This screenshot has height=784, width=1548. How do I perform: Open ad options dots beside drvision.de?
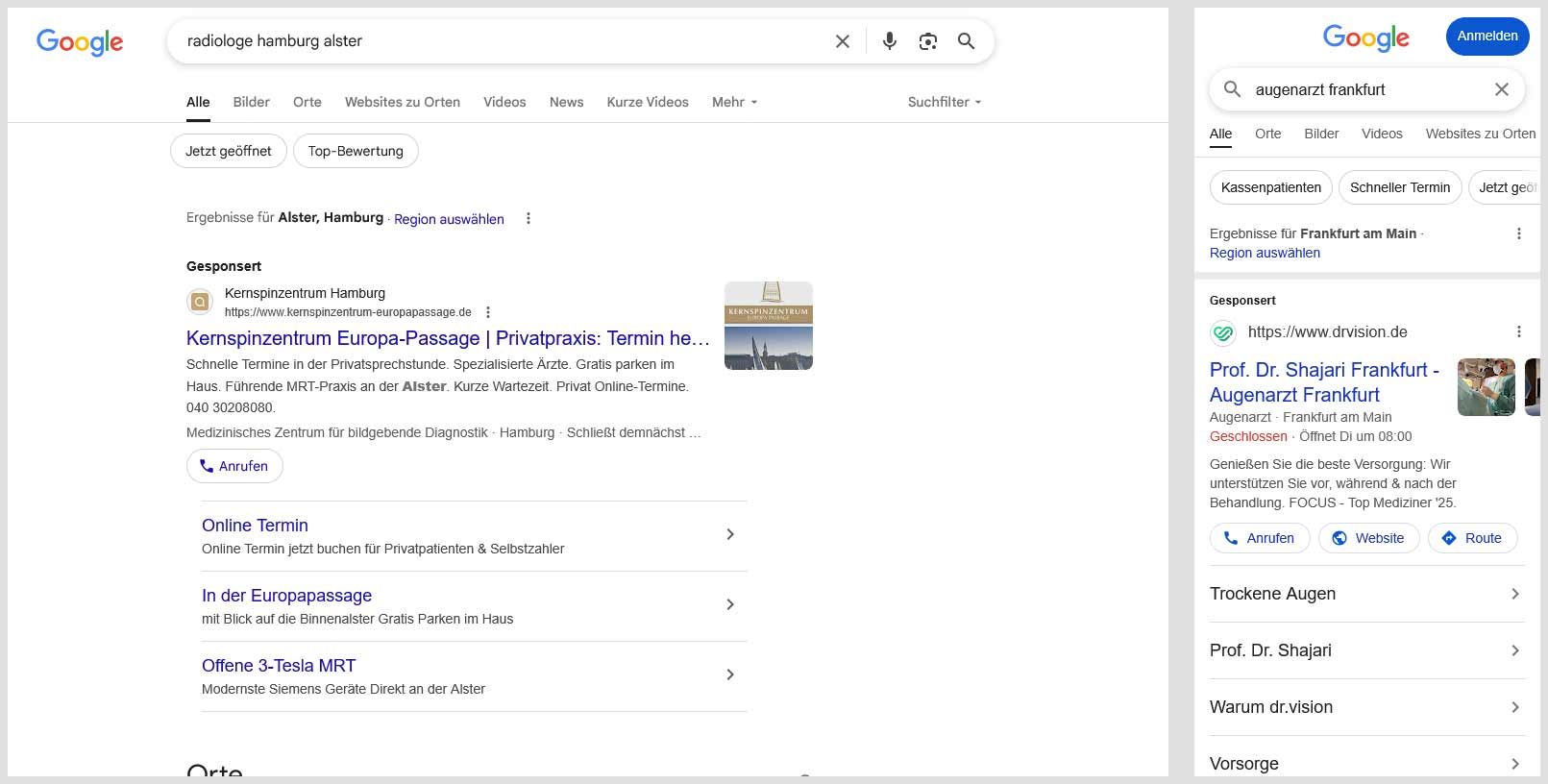[x=1519, y=331]
